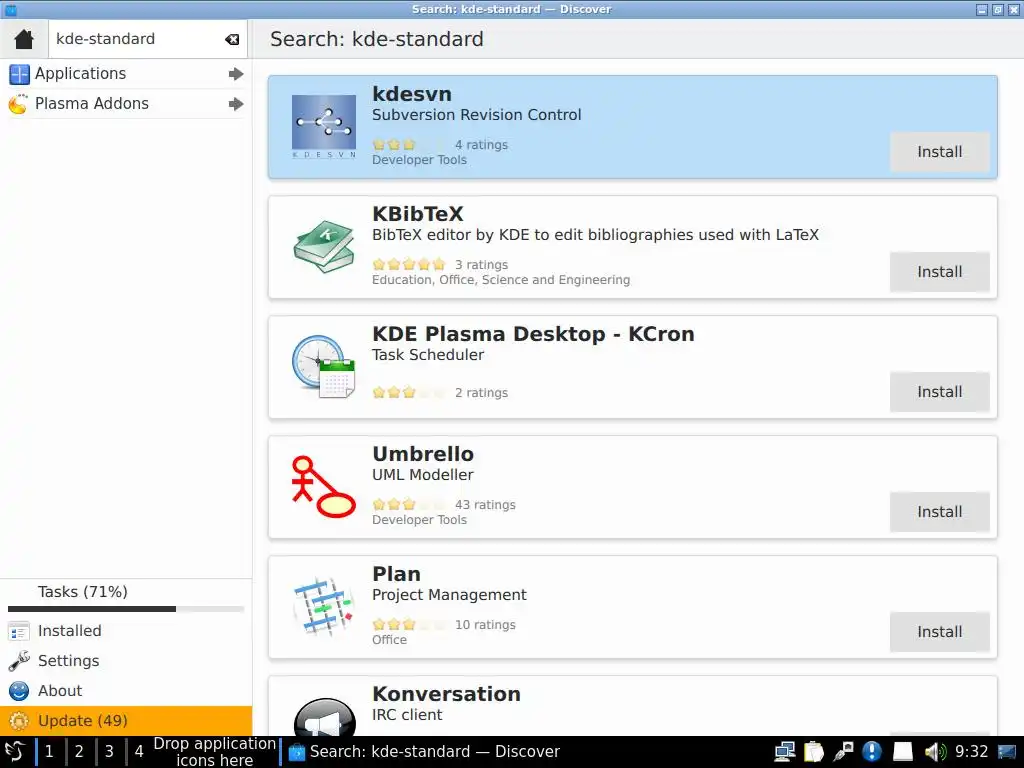Viewport: 1024px width, 768px height.
Task: Click the Tasks progress bar
Action: click(x=126, y=609)
